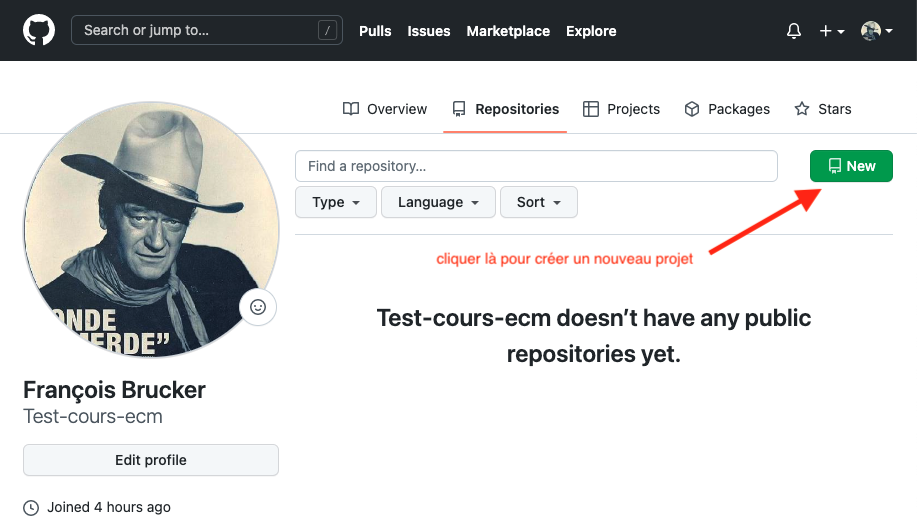Screen dimensions: 917x527
Task: Select the Repositories tab
Action: click(505, 109)
